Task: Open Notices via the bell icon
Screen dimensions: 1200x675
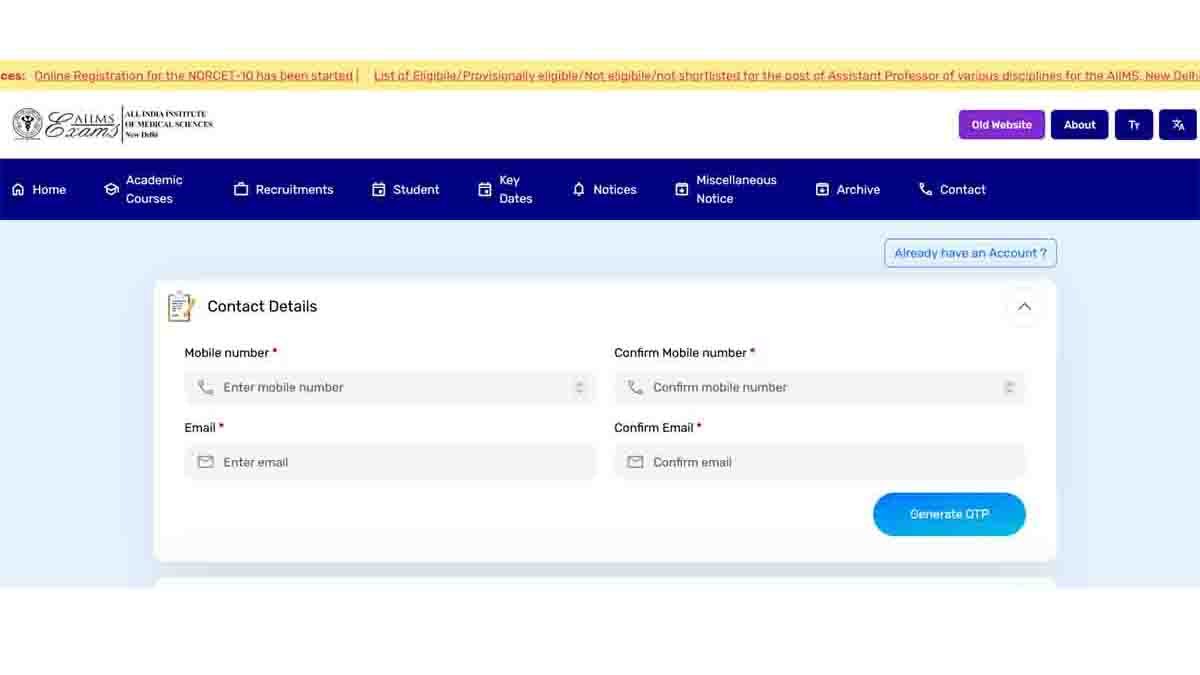Action: pyautogui.click(x=578, y=189)
